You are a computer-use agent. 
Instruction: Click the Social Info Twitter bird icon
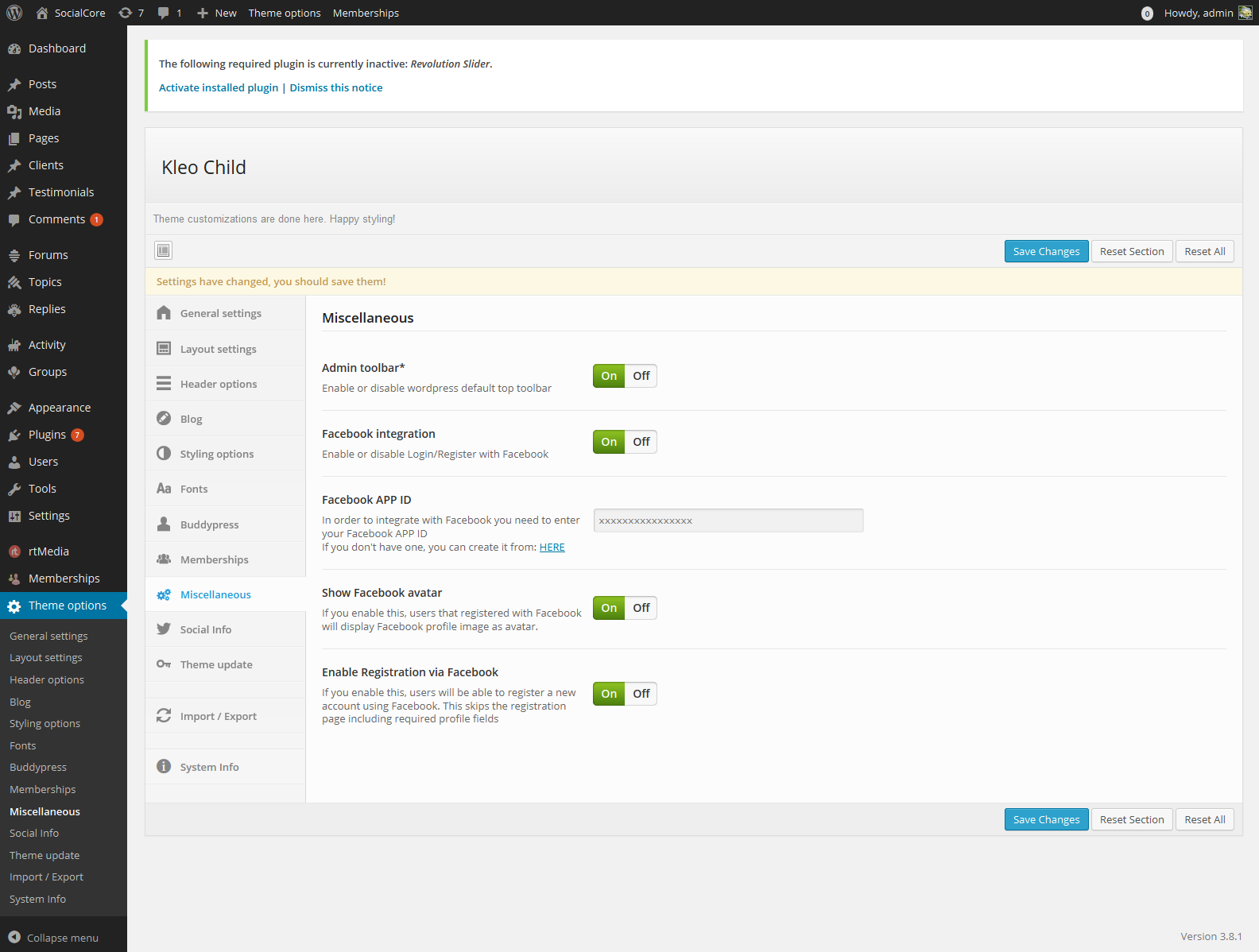(x=164, y=629)
